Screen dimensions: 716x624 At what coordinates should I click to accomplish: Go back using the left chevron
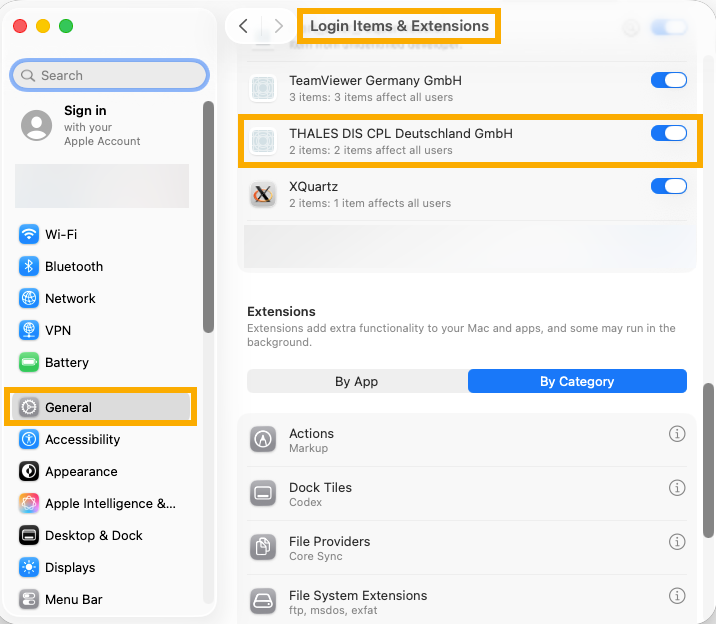click(243, 26)
